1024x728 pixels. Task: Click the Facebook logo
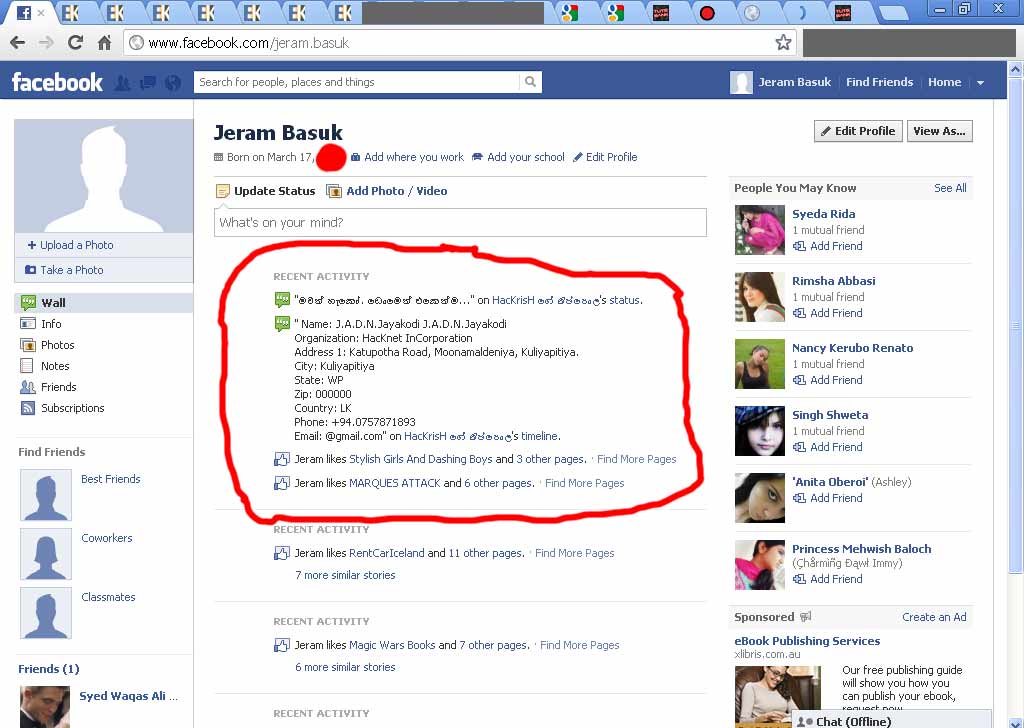tap(57, 82)
